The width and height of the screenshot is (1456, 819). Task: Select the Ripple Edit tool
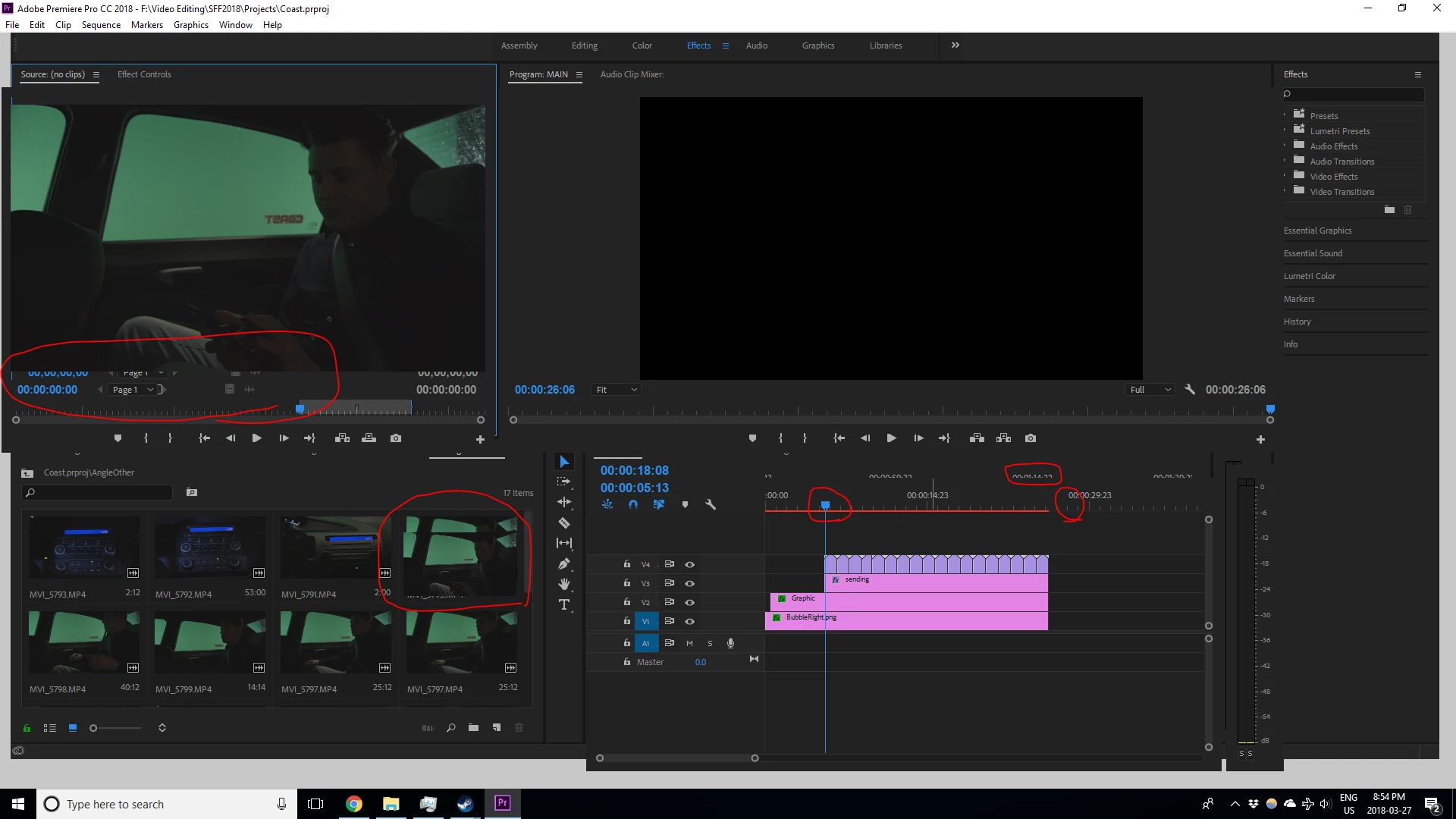click(x=564, y=502)
